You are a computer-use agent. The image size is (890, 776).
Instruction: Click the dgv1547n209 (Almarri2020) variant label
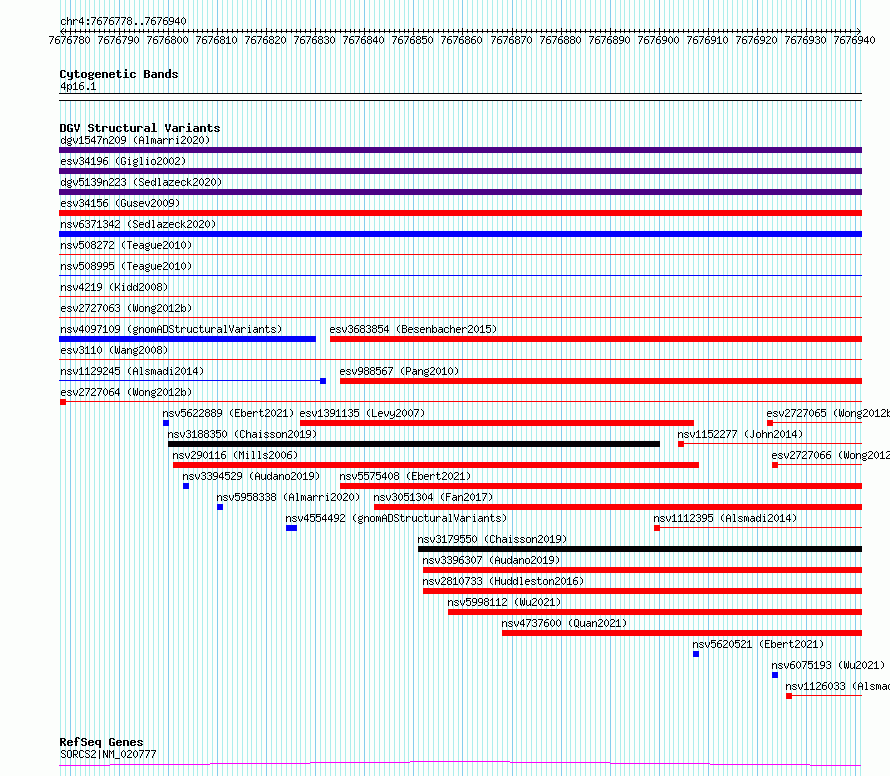(135, 140)
